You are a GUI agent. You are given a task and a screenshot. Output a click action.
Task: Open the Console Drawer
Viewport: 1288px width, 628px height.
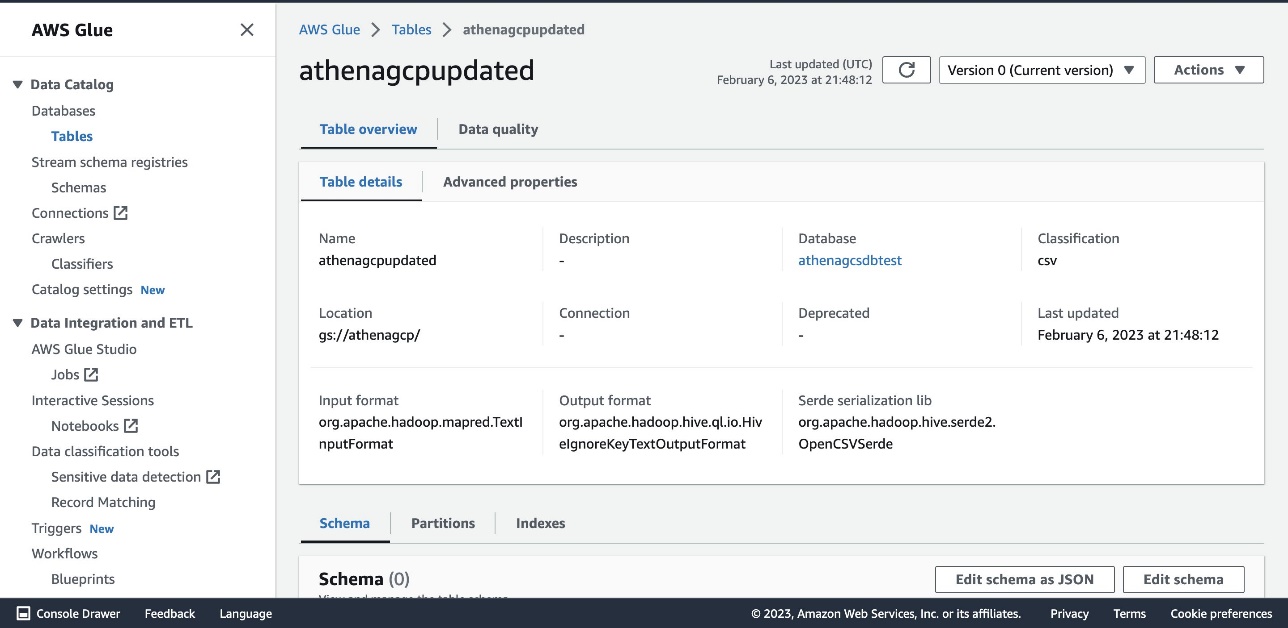(68, 614)
